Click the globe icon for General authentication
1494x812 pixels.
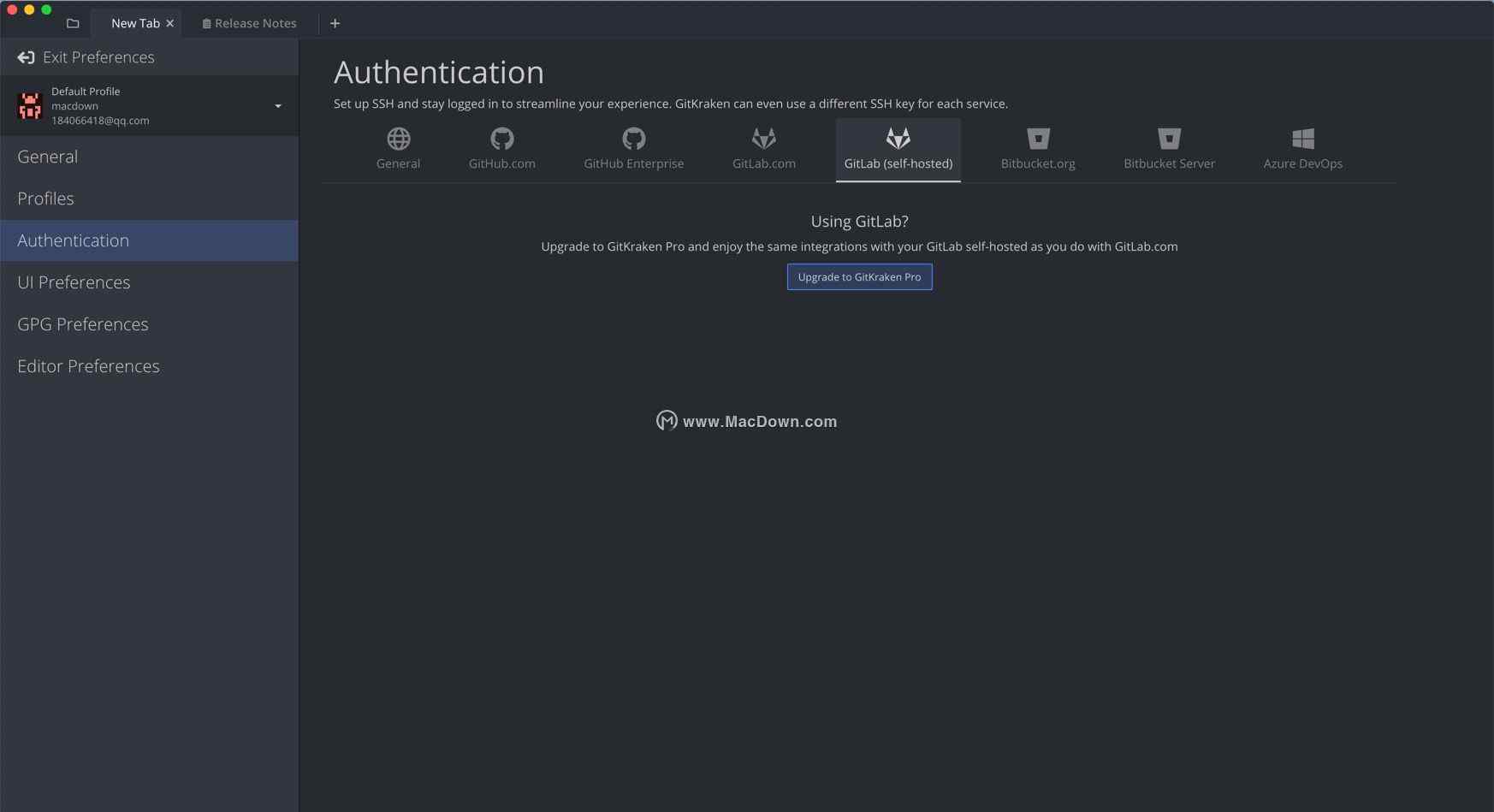pos(399,139)
